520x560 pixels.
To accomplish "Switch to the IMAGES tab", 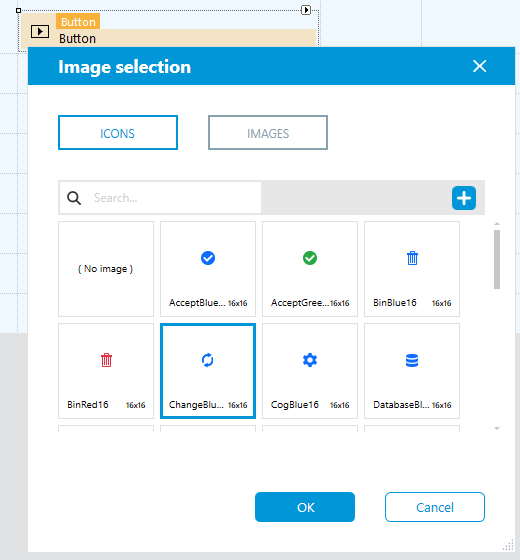I will pos(268,132).
